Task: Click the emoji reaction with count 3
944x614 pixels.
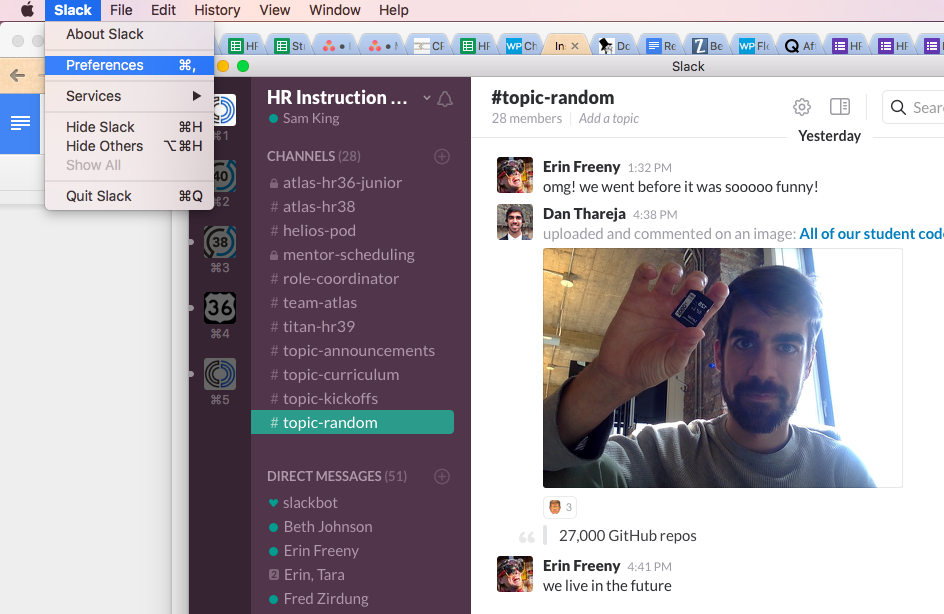Action: tap(560, 507)
